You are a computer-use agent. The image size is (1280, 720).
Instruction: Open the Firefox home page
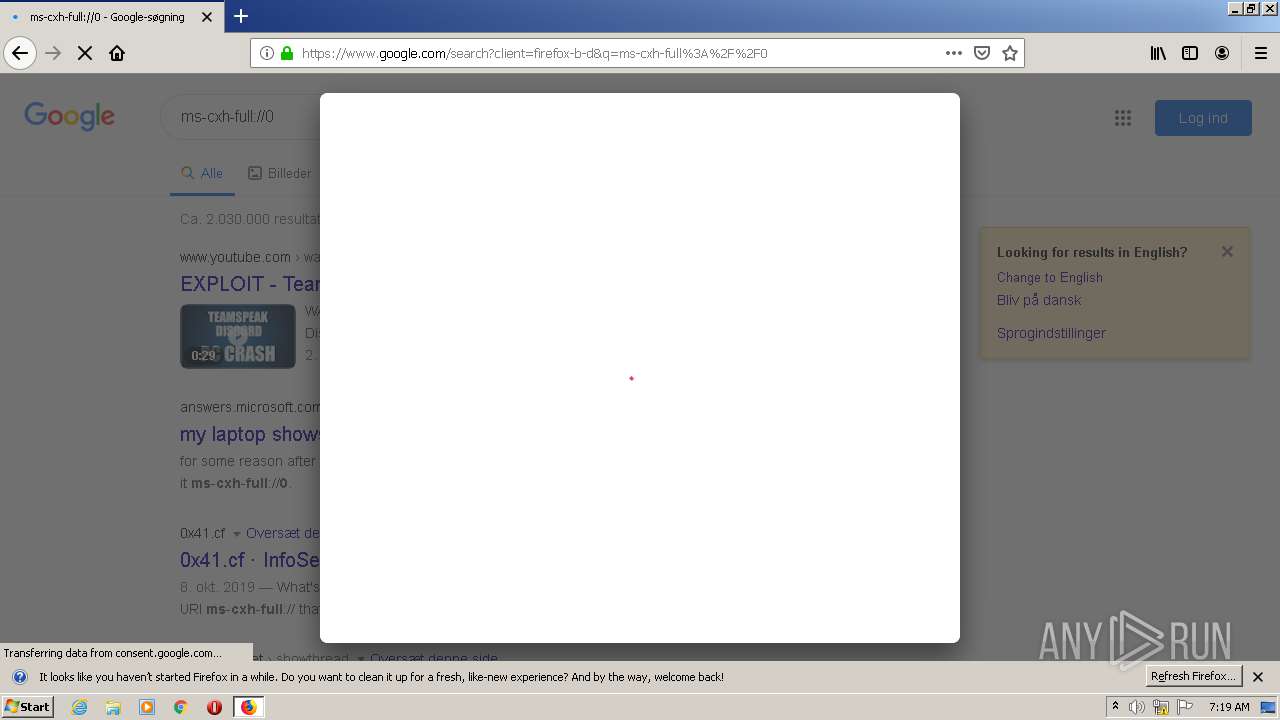(117, 53)
